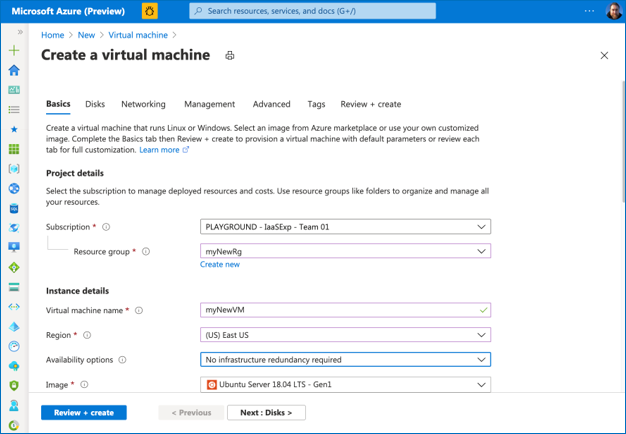Open All resources green grid icon
The image size is (626, 434).
click(x=14, y=149)
